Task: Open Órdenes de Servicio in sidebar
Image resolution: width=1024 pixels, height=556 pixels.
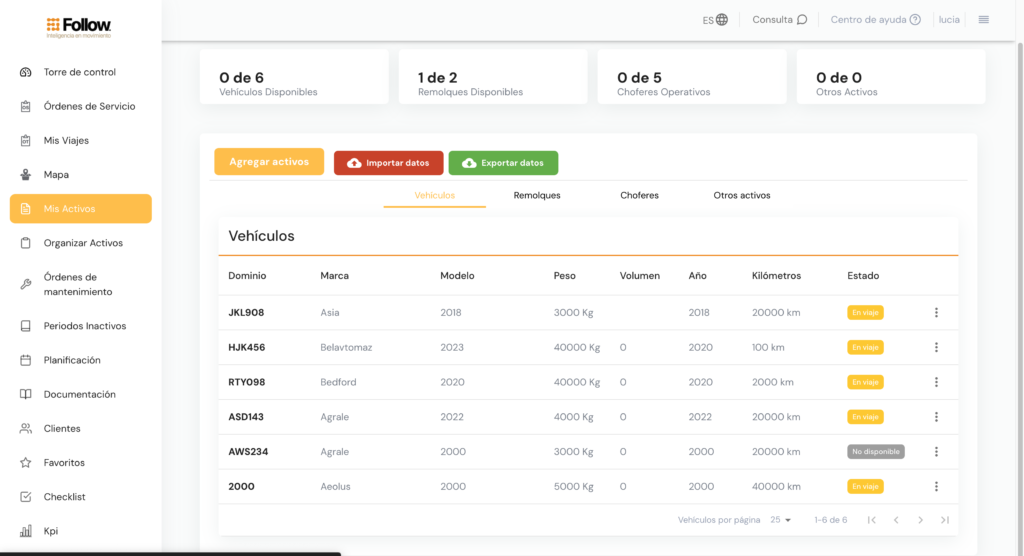Action: click(89, 106)
